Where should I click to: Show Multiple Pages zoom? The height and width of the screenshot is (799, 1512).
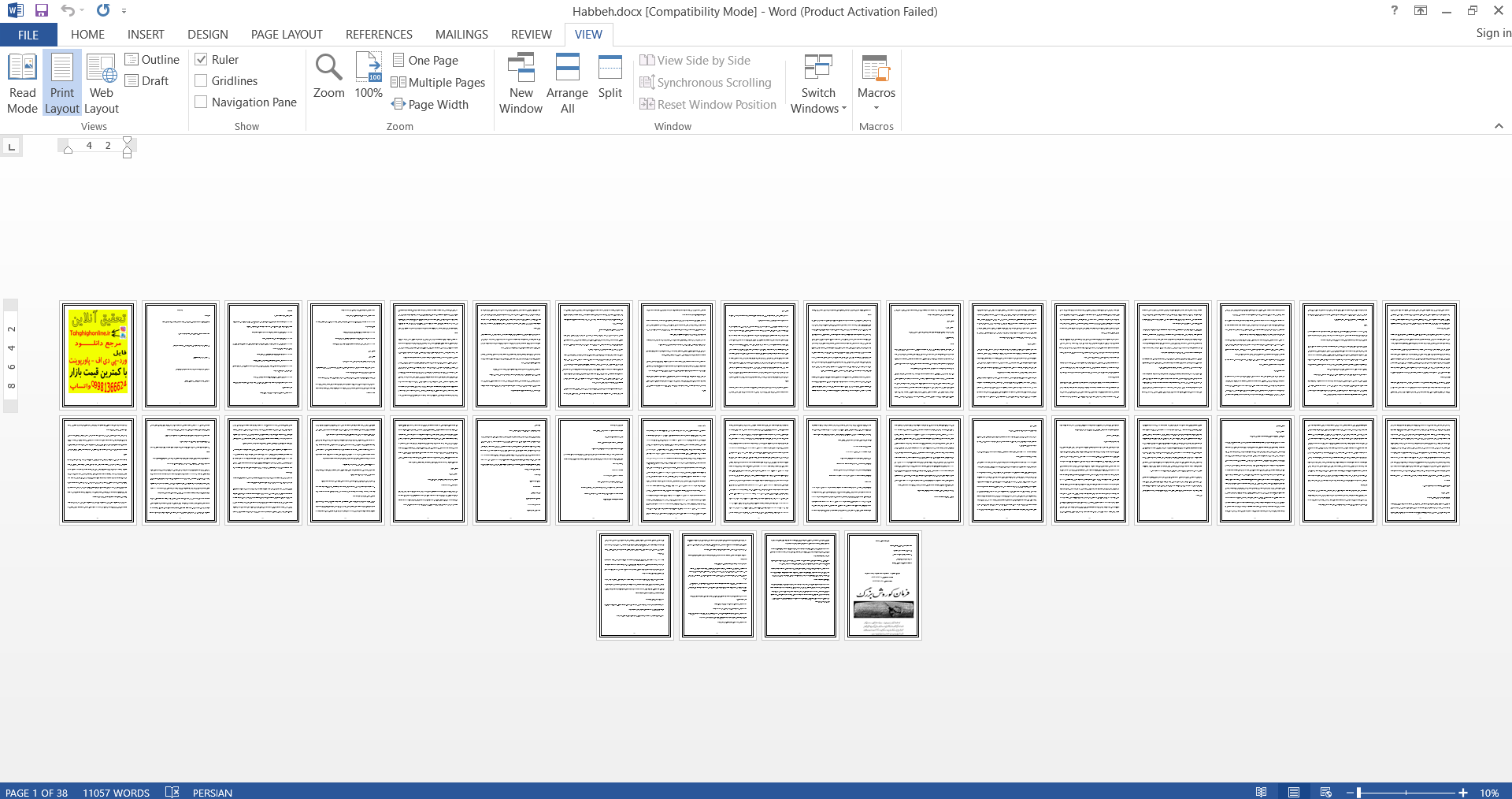click(439, 83)
